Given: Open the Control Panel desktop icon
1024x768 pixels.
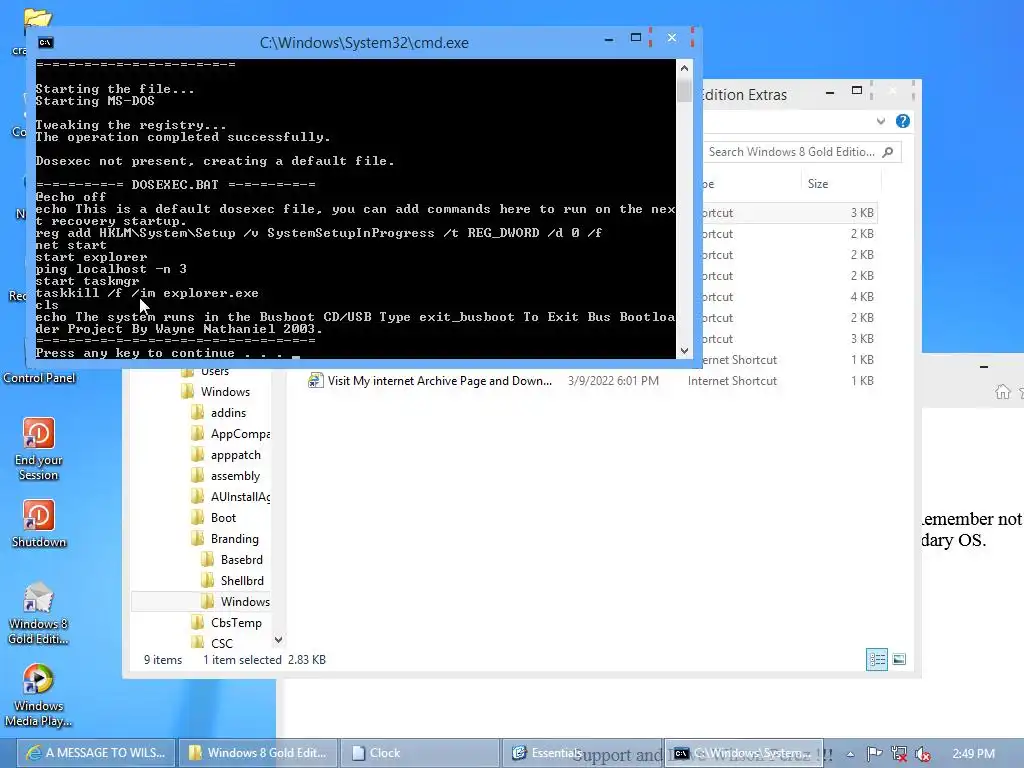Looking at the screenshot, I should pos(39,377).
